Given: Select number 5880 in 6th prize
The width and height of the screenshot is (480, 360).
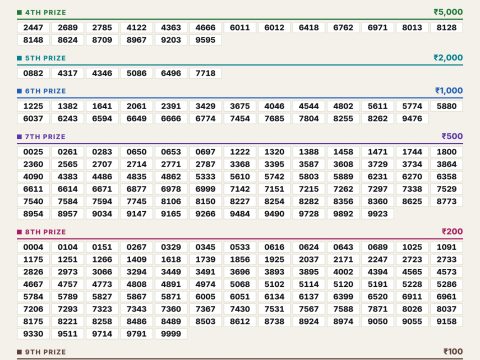Looking at the screenshot, I should tap(447, 106).
